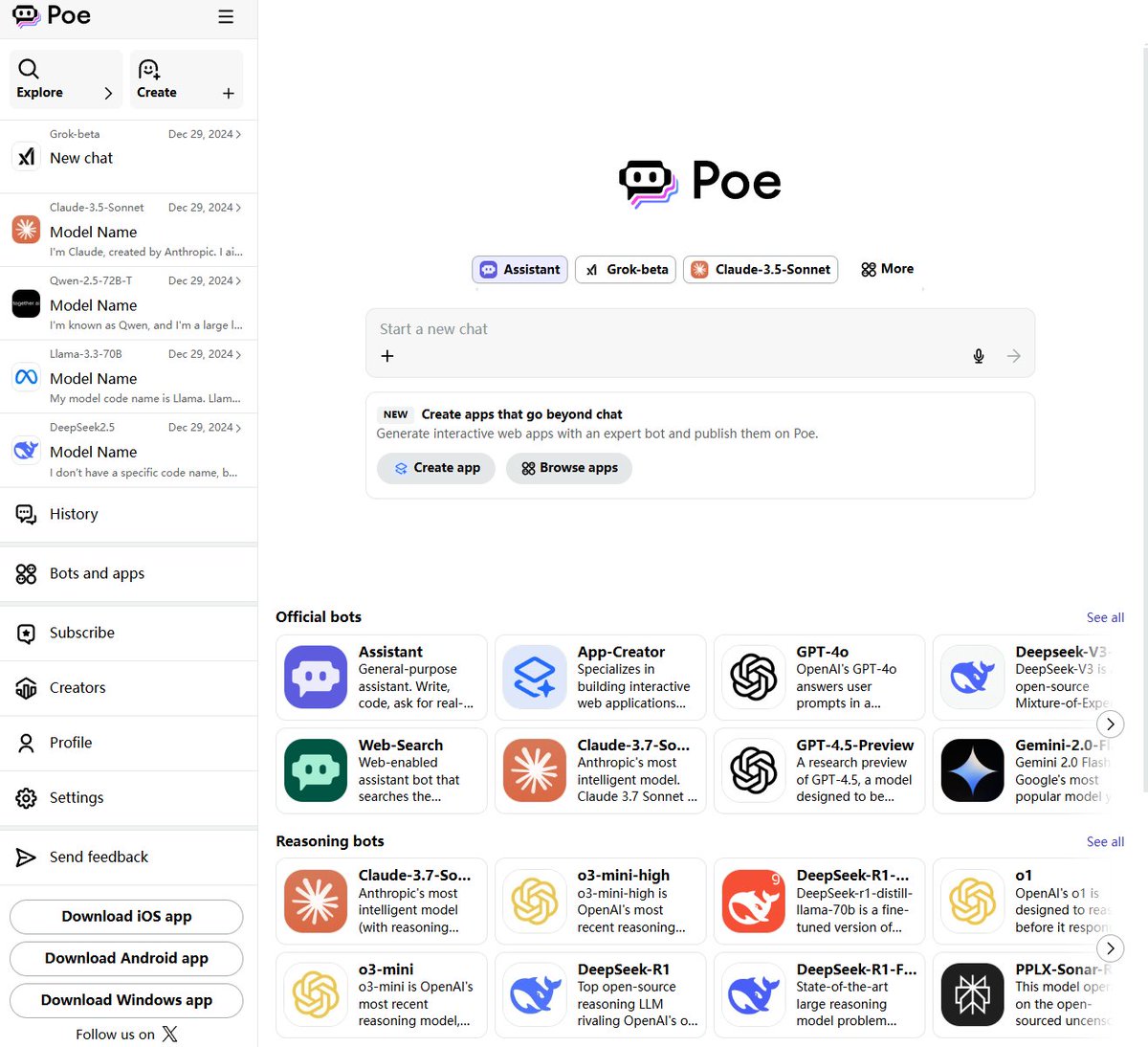The height and width of the screenshot is (1047, 1148).
Task: Select the Assistant bot chip
Action: coord(519,270)
